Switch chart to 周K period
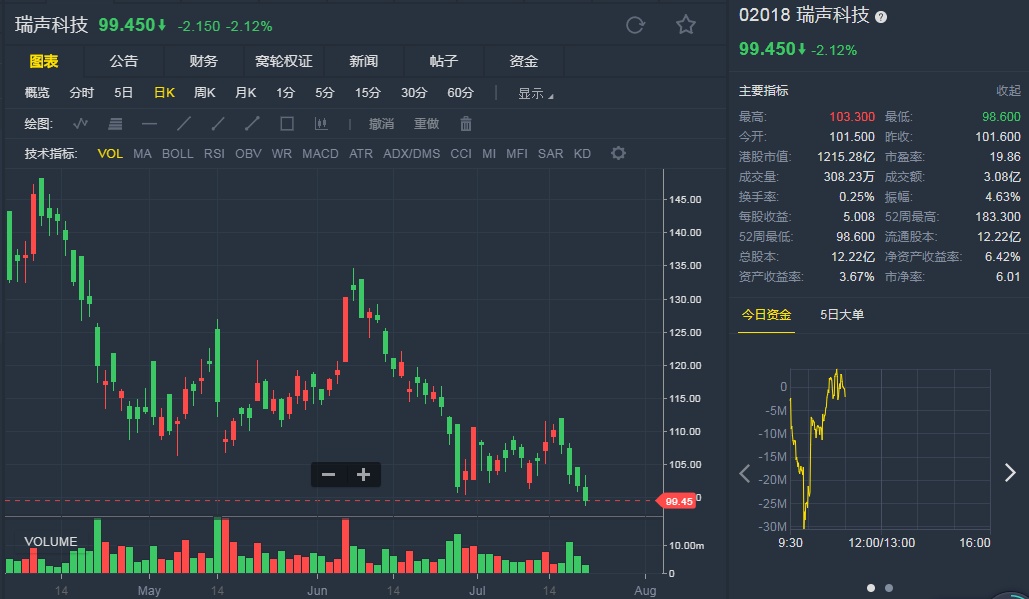 (x=204, y=93)
